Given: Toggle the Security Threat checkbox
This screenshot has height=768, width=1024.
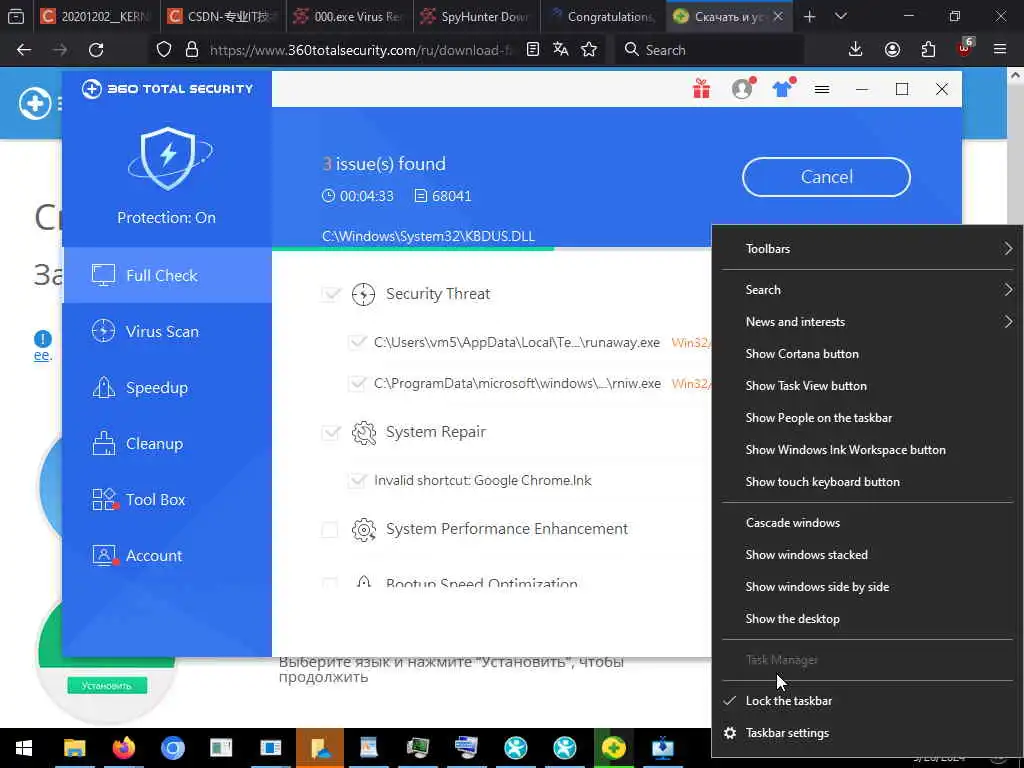Looking at the screenshot, I should click(330, 294).
